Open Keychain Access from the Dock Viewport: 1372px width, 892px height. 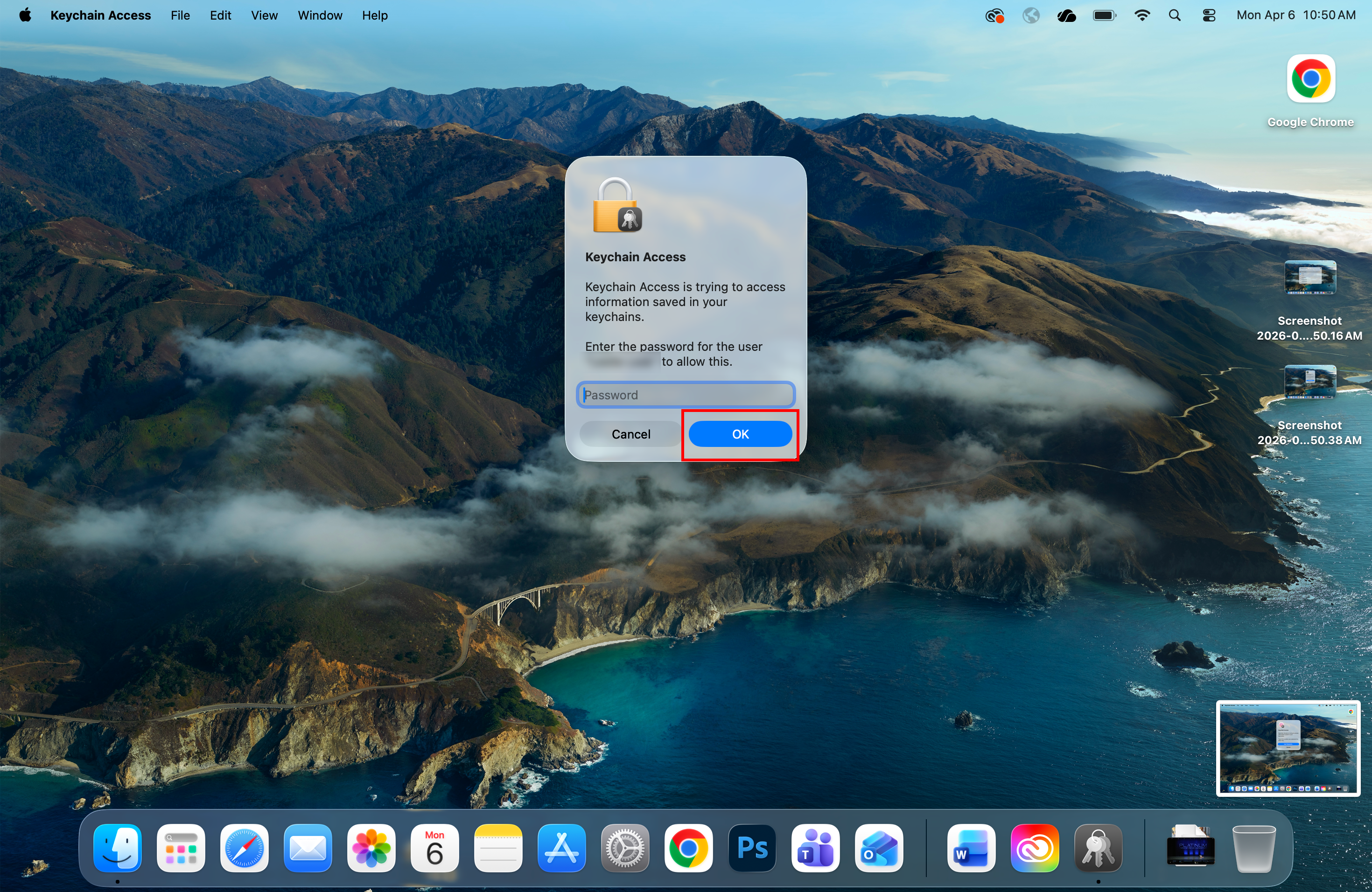[x=1098, y=848]
